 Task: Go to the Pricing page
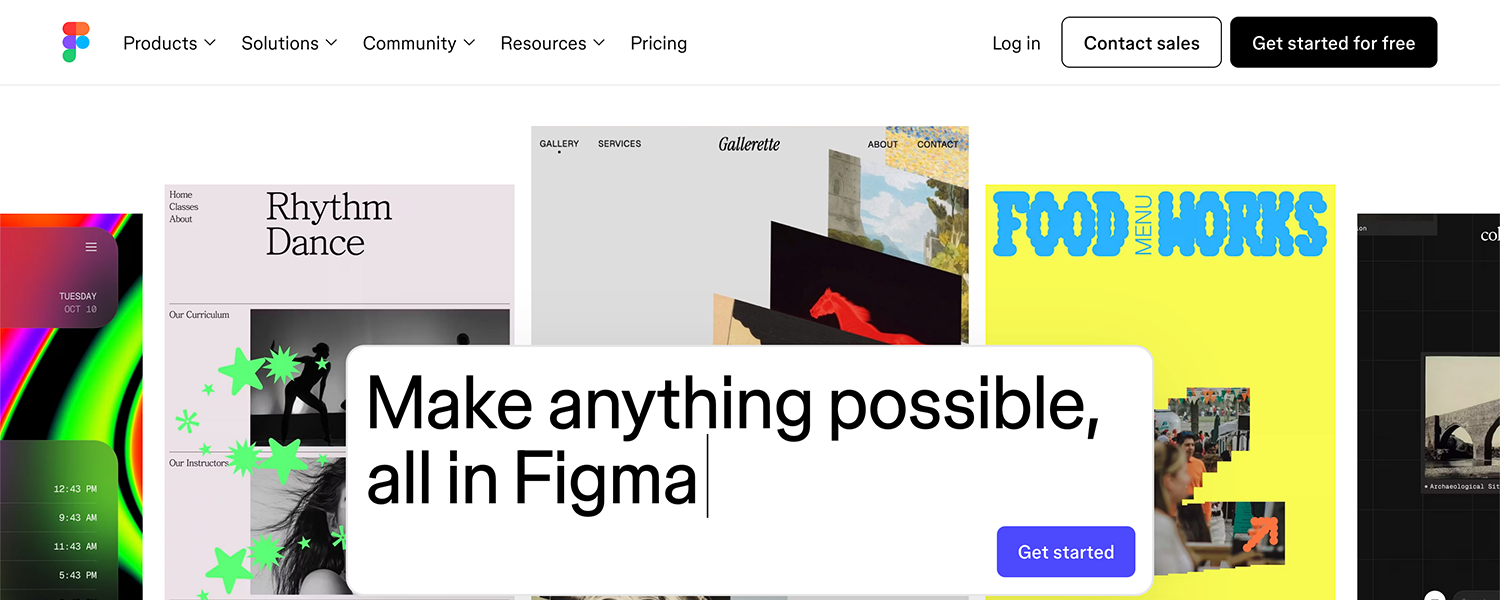[658, 43]
